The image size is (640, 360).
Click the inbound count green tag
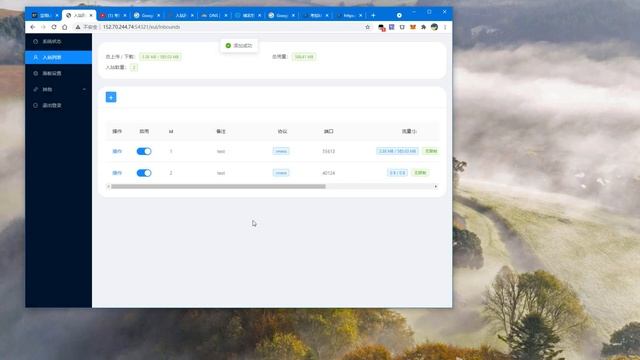[x=134, y=67]
